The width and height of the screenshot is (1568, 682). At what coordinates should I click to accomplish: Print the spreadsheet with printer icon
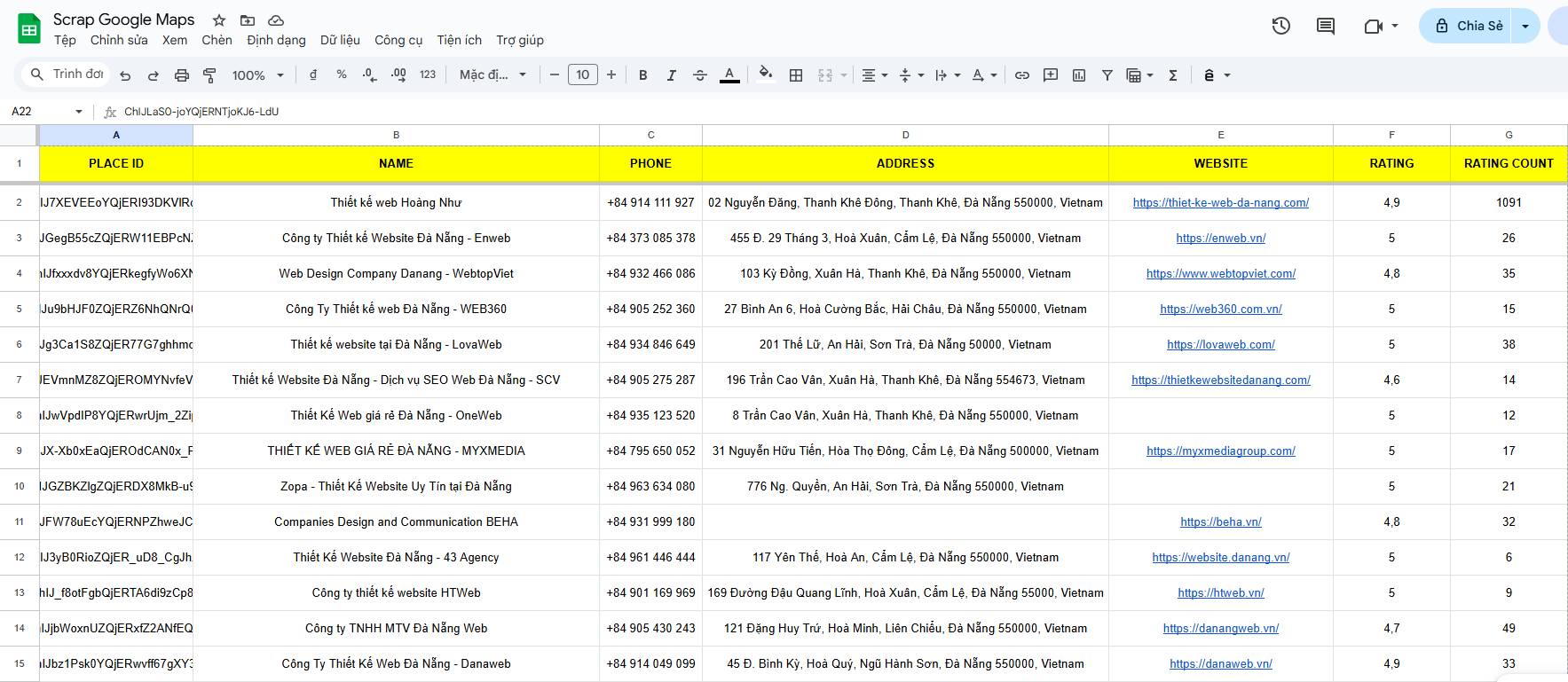point(182,75)
